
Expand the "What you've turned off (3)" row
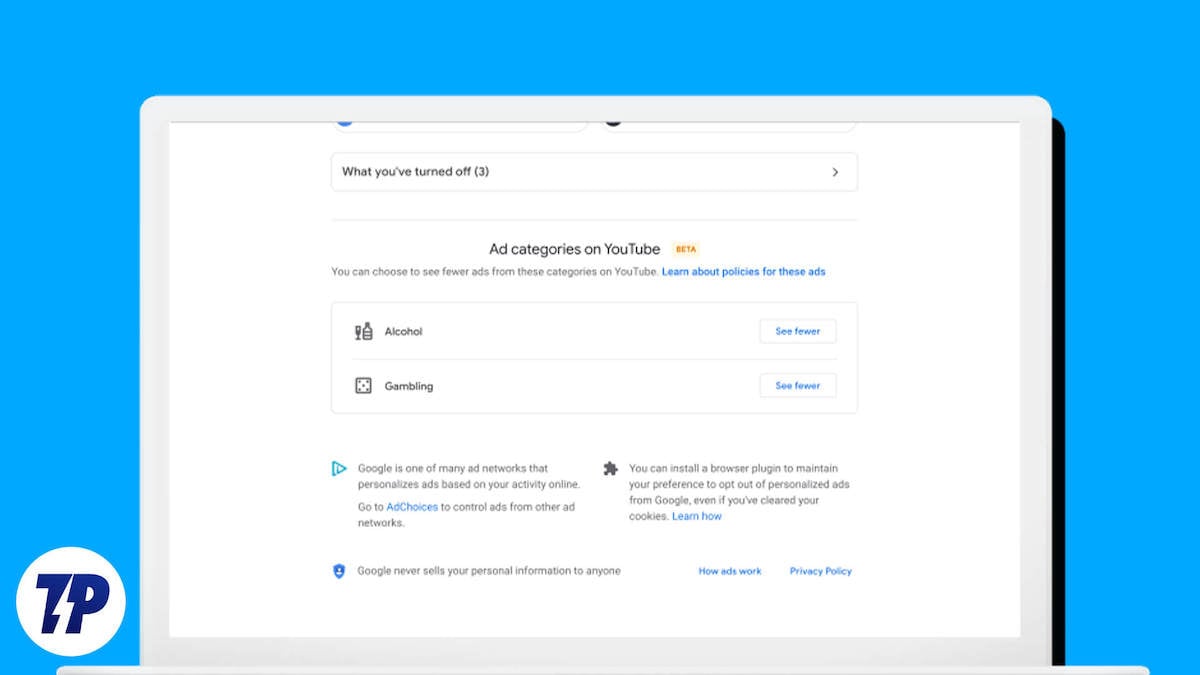coord(594,172)
